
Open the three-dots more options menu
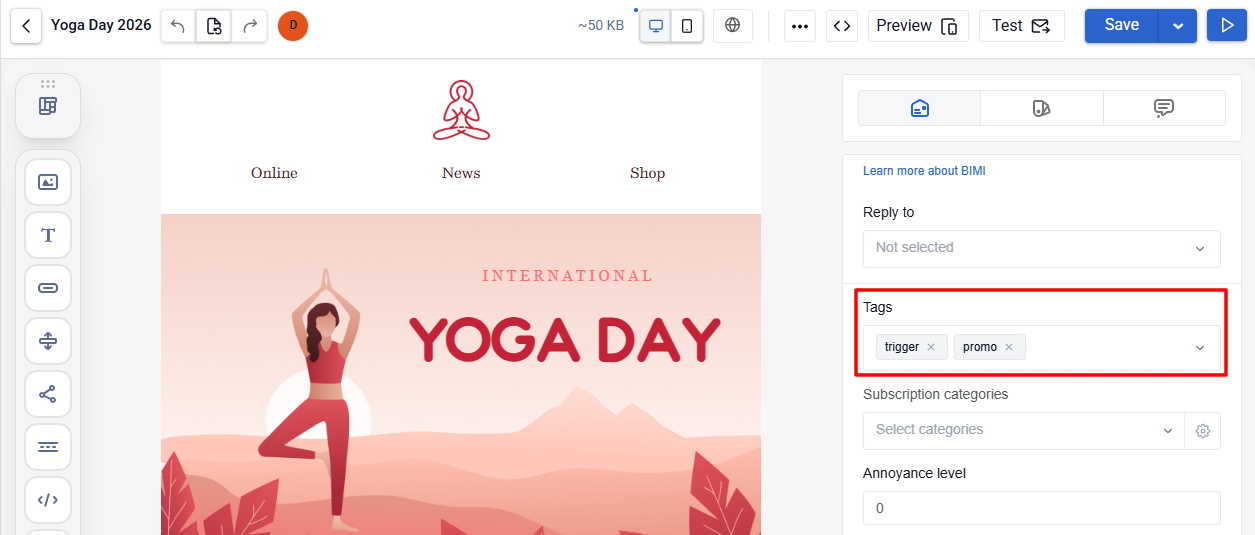(x=800, y=26)
